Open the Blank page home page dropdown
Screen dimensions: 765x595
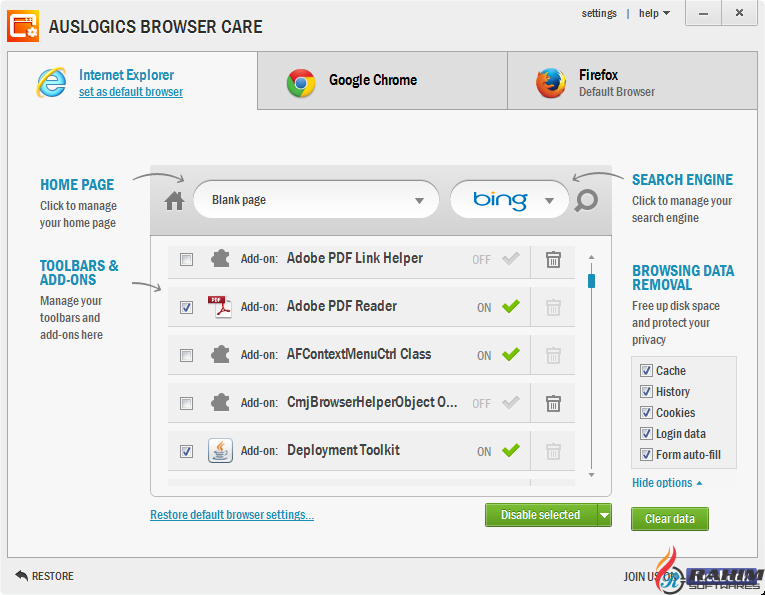316,200
